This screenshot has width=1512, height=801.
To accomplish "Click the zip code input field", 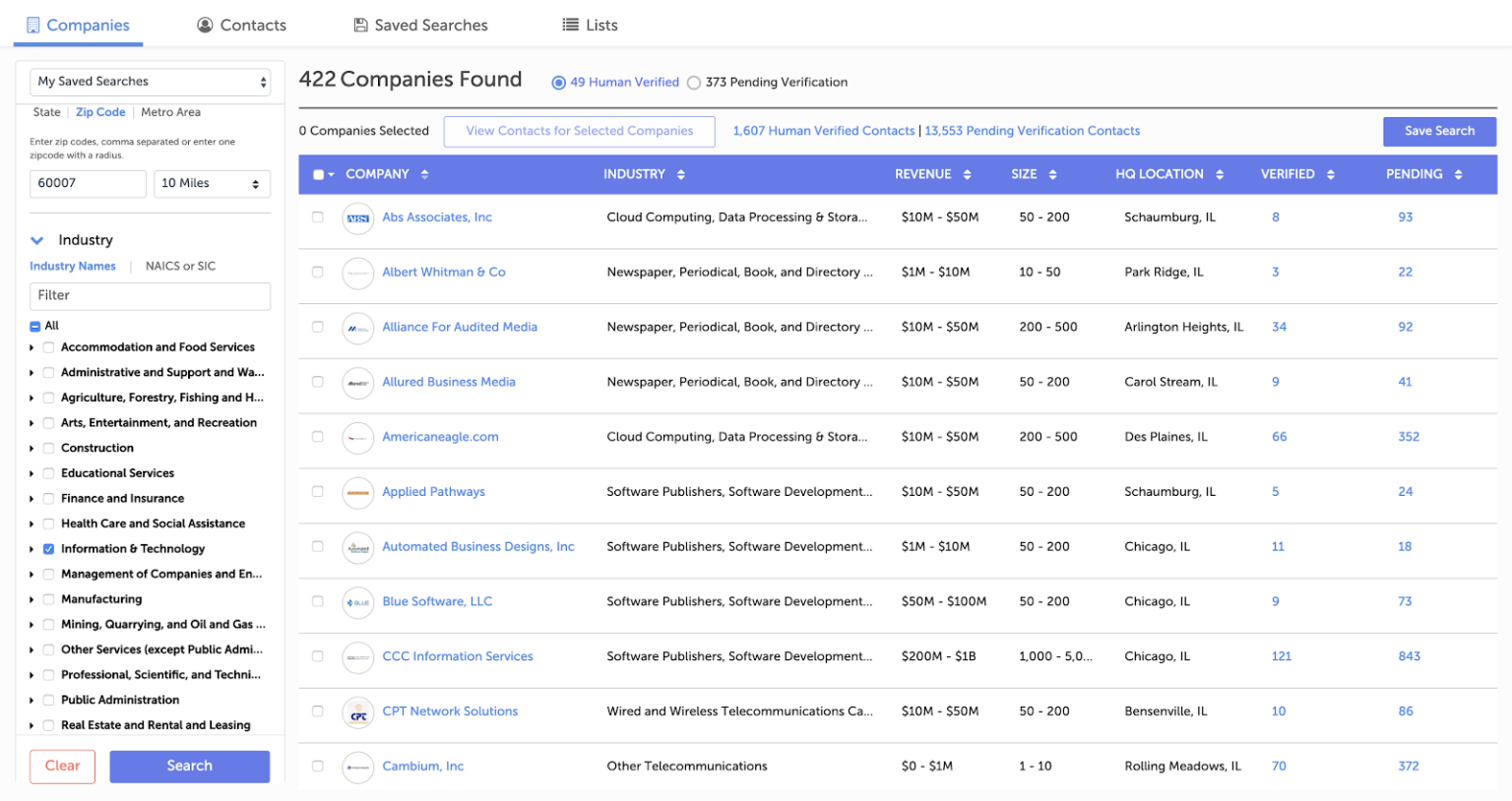I will [88, 183].
